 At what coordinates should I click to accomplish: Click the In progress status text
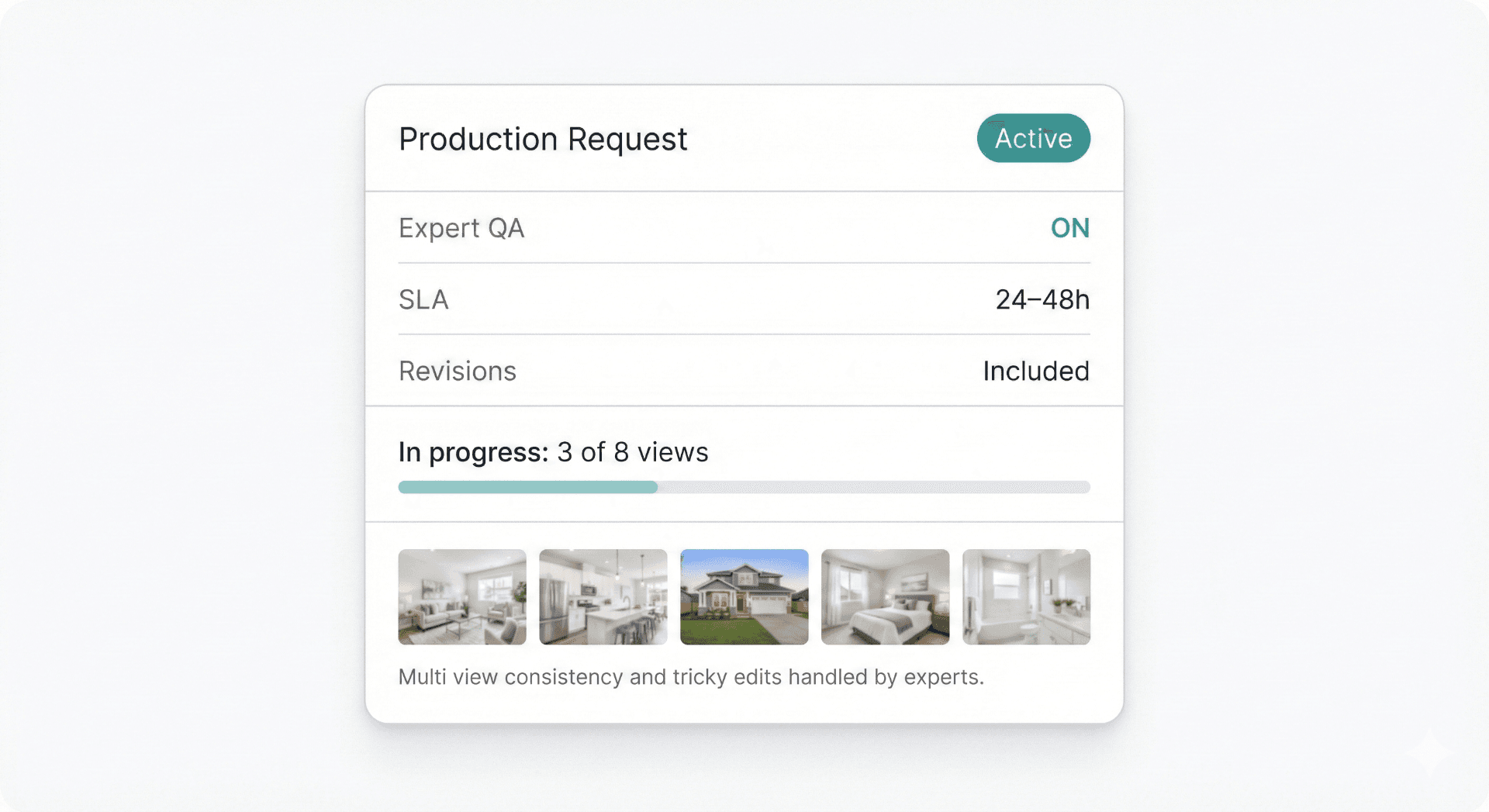point(472,452)
